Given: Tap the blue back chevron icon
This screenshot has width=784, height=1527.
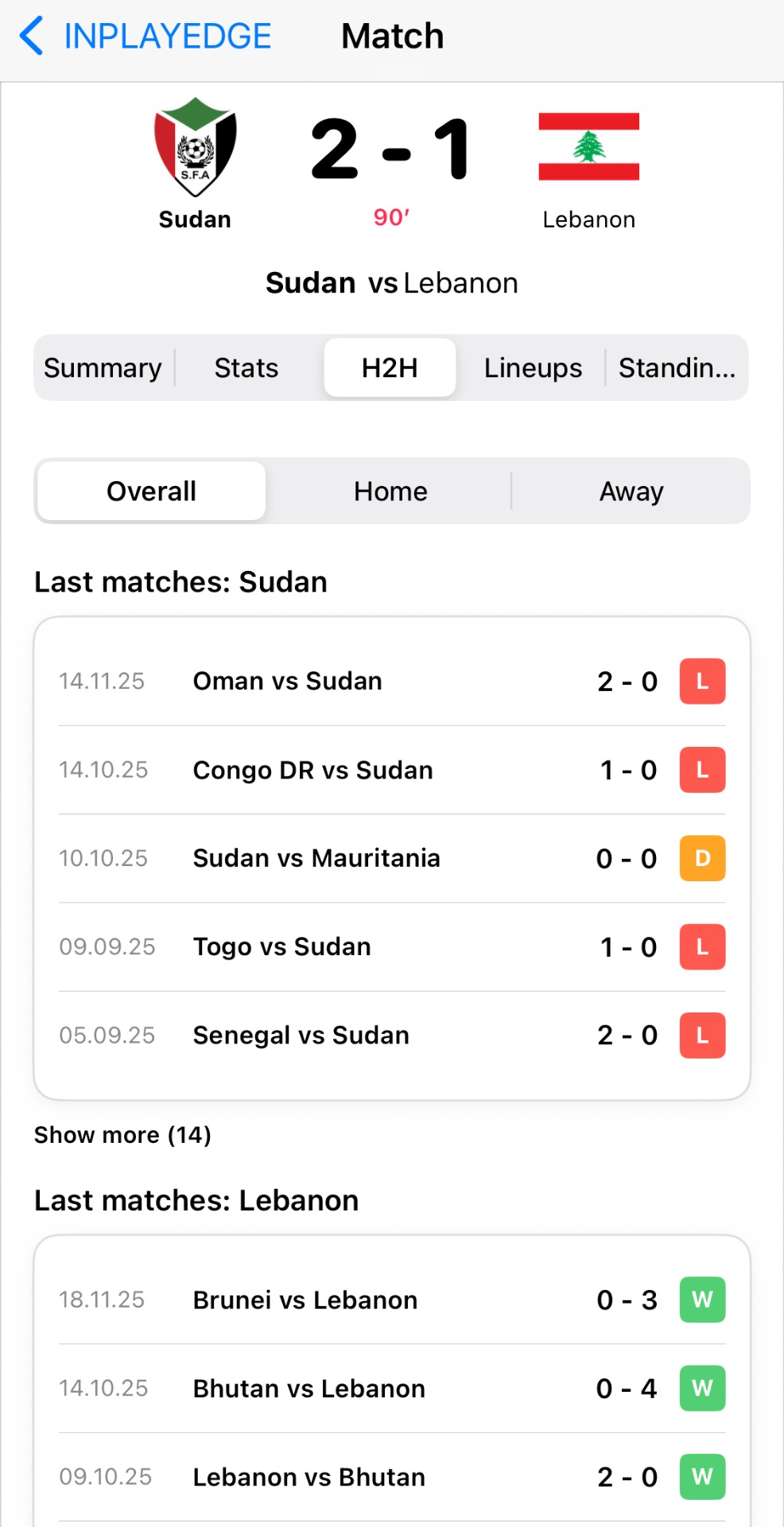Looking at the screenshot, I should [31, 37].
